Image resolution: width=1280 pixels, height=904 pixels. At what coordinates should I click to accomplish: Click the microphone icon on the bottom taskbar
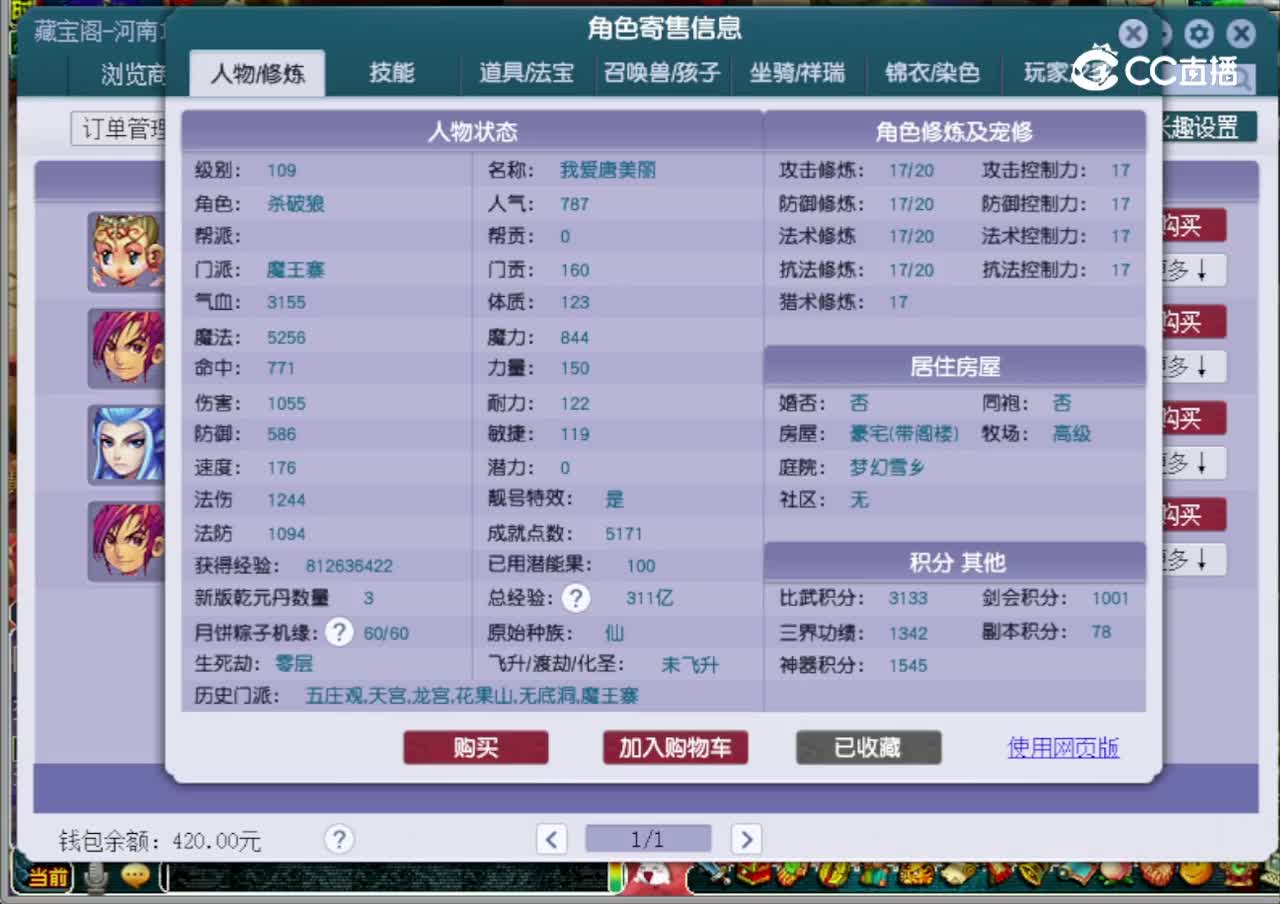96,876
